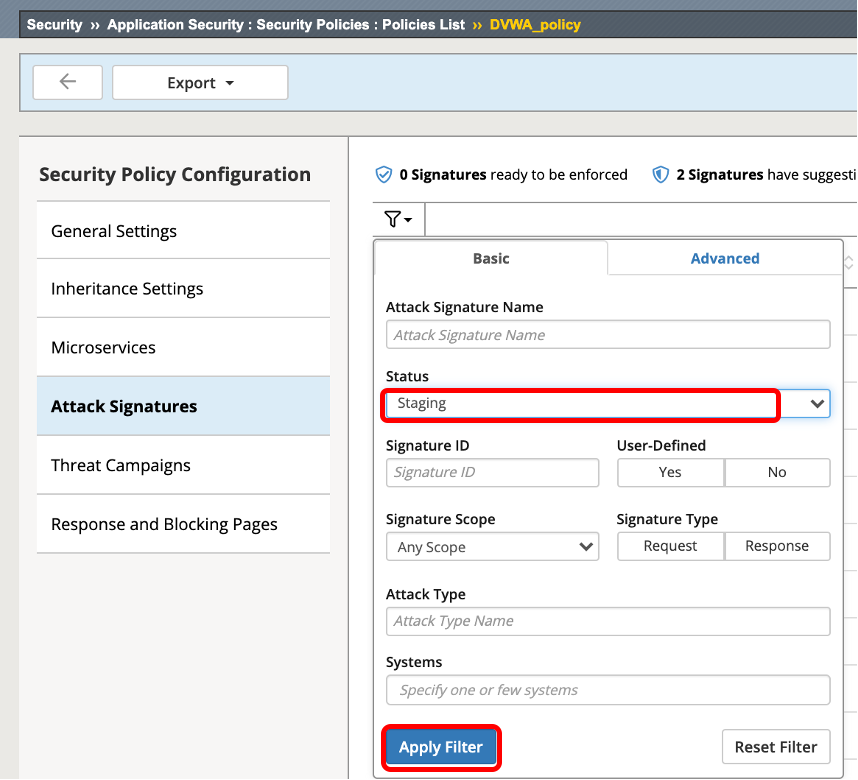
Task: Open General Settings in the sidebar
Action: [183, 231]
